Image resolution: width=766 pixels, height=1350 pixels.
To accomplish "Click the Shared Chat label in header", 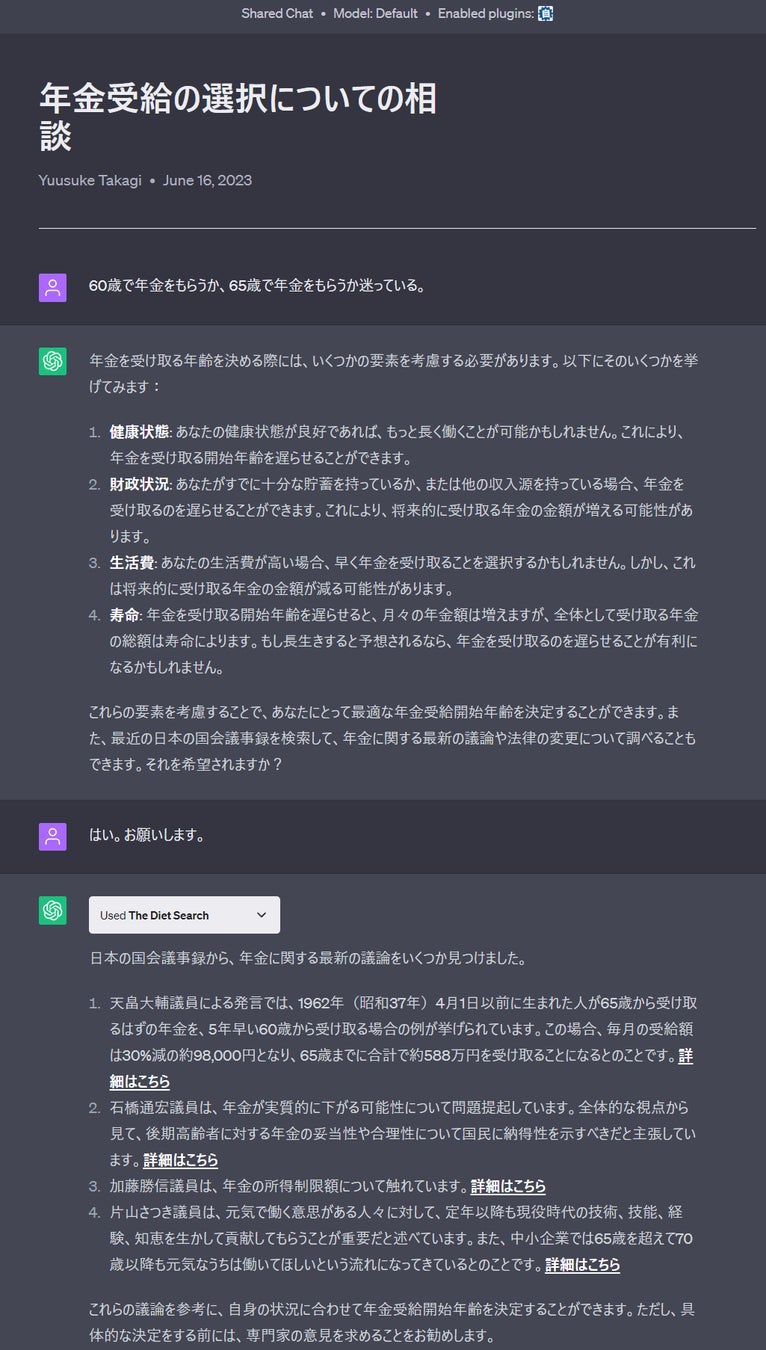I will tap(277, 14).
